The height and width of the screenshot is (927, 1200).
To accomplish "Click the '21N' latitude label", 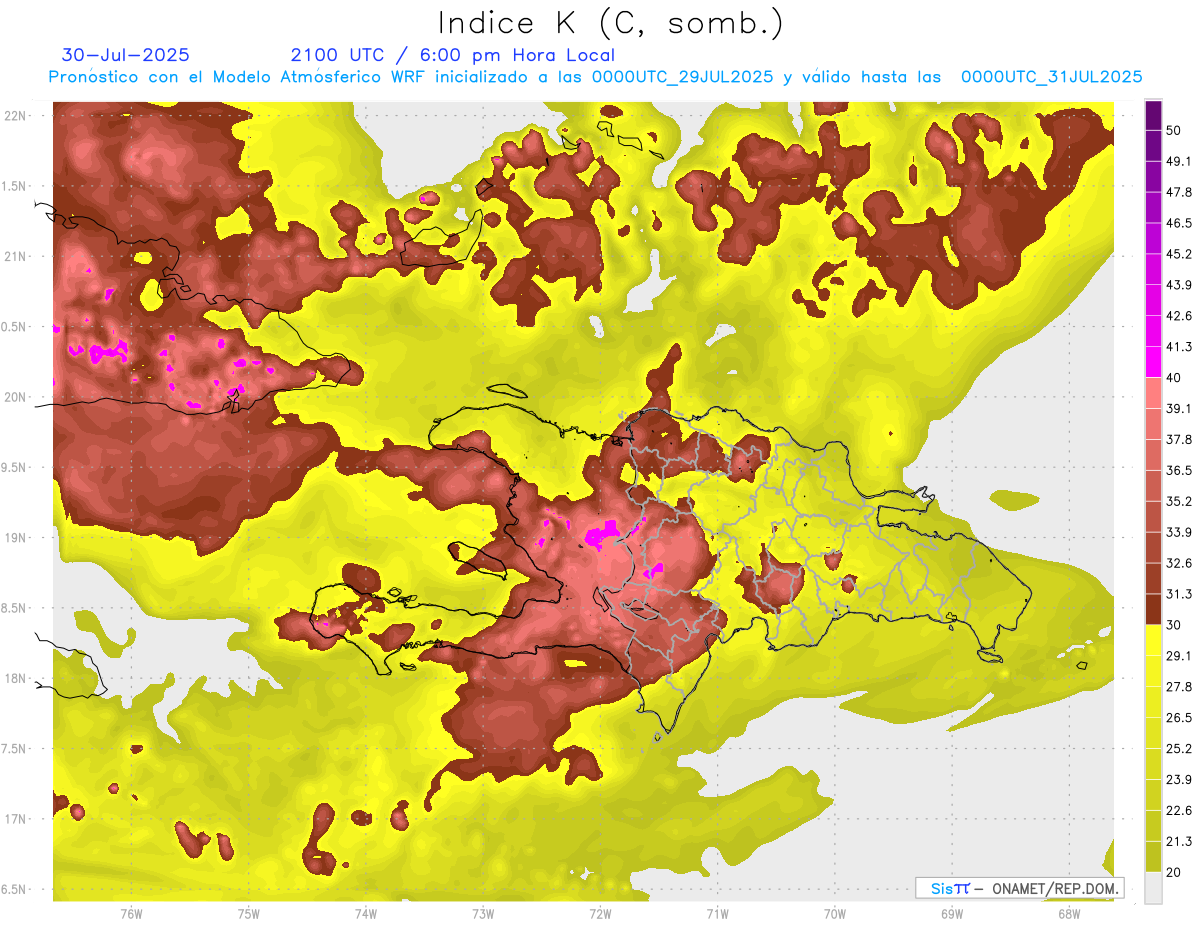I will [x=15, y=256].
